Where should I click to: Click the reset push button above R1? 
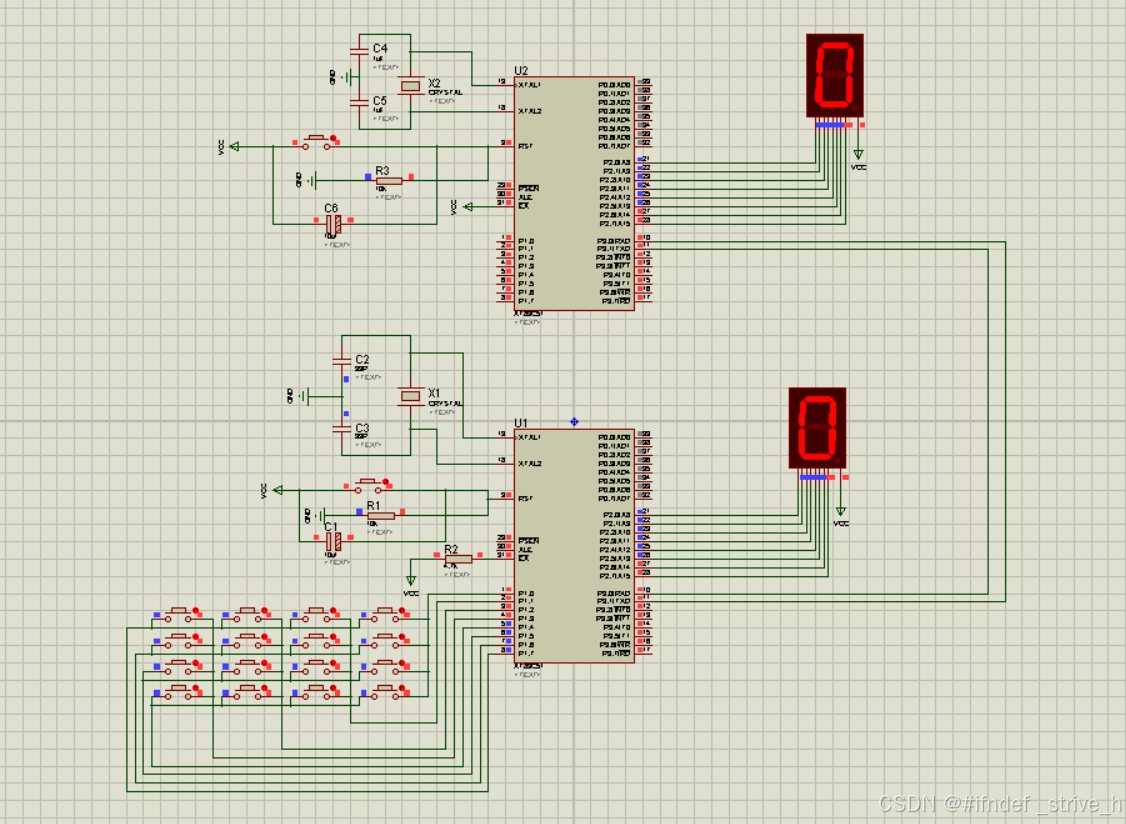tap(368, 485)
